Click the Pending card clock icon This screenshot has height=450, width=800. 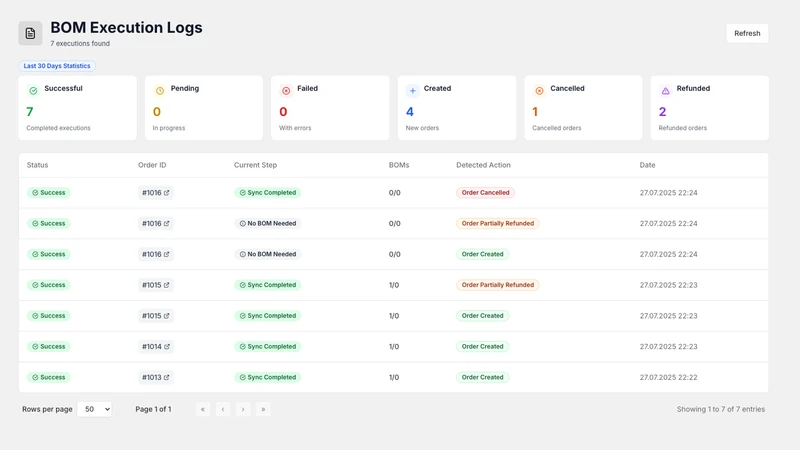[160, 91]
